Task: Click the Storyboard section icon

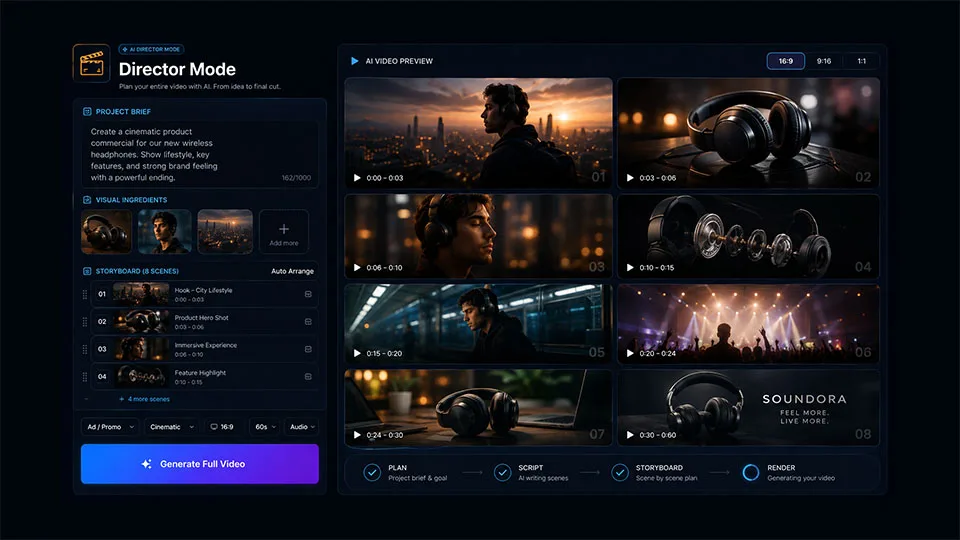Action: tap(87, 271)
